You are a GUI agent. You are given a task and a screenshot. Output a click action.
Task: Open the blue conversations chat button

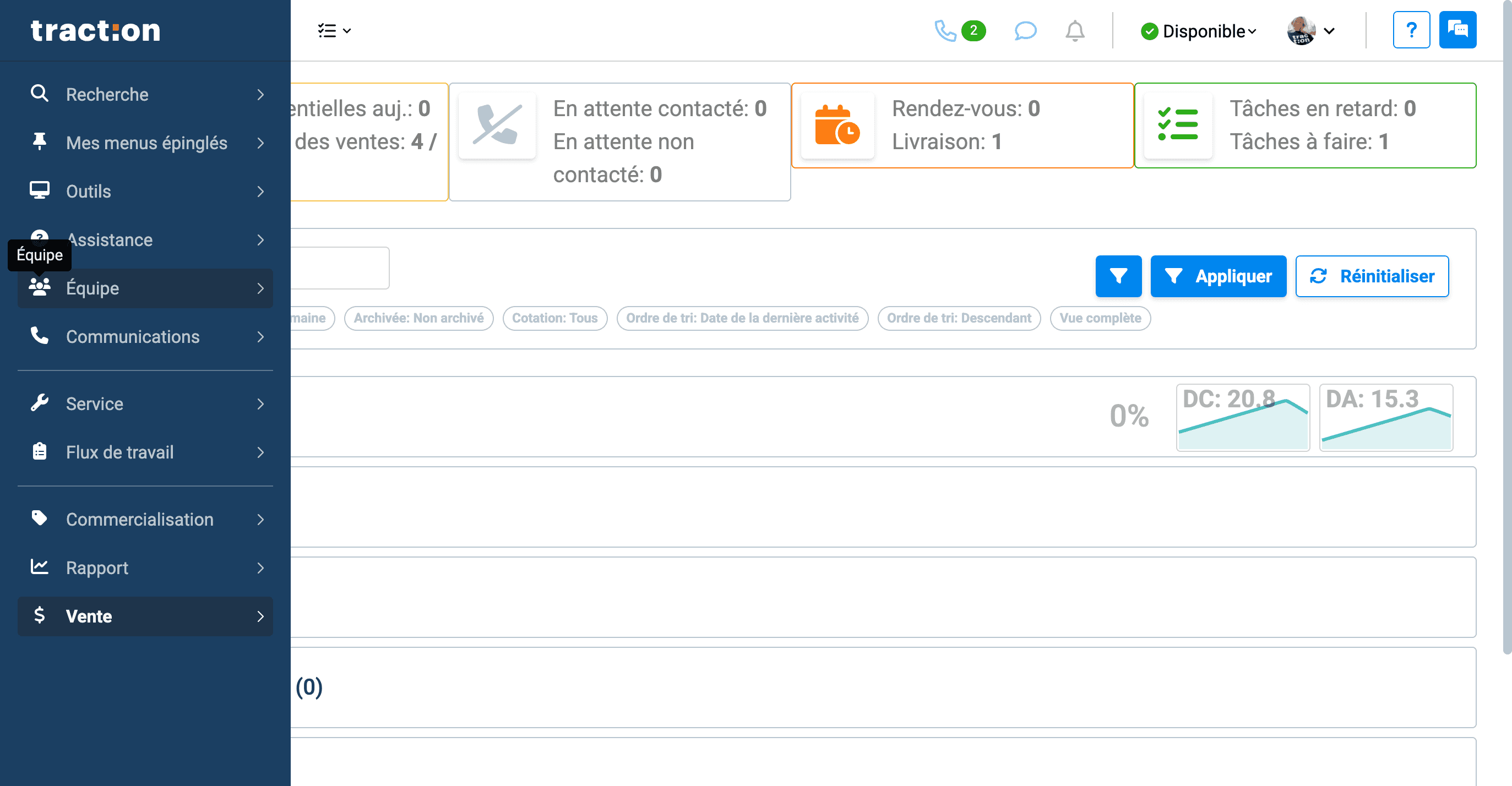tap(1457, 30)
